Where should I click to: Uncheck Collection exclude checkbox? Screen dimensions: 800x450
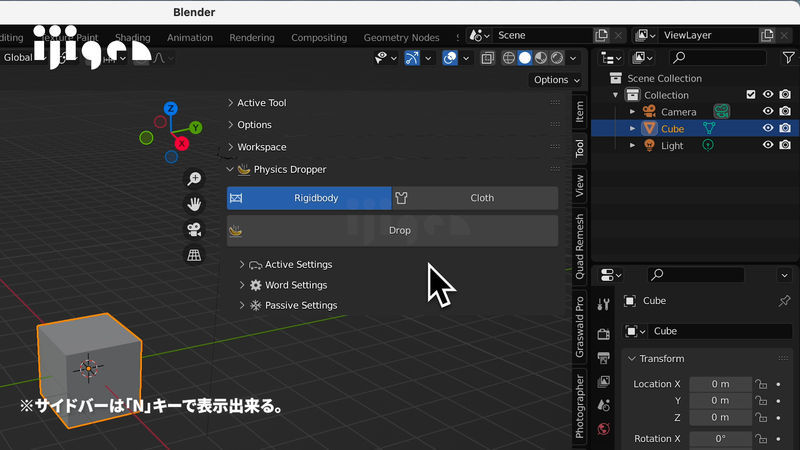(751, 94)
